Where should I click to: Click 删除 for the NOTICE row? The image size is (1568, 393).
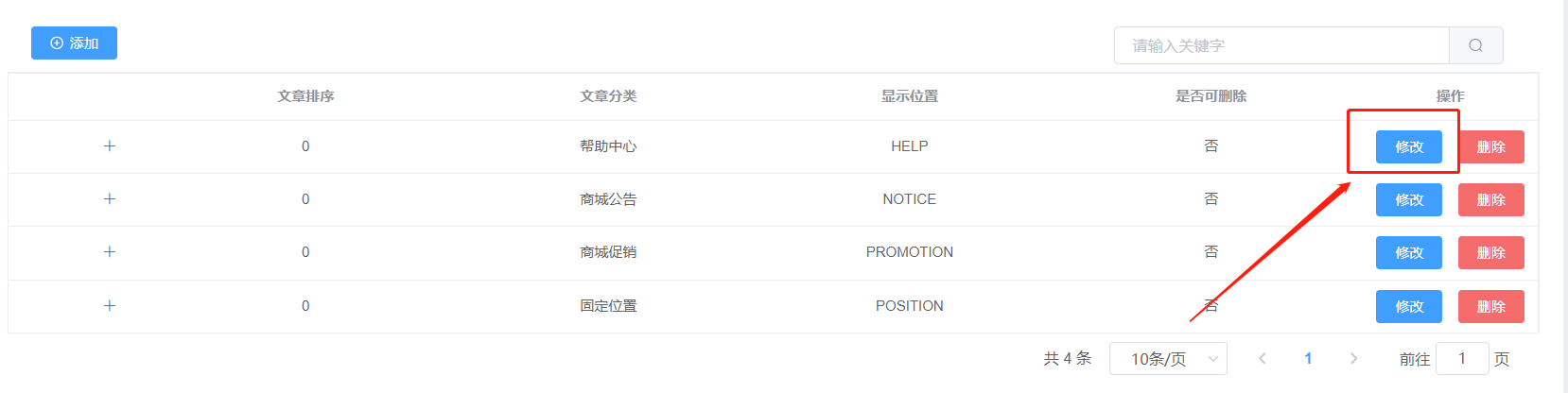click(1491, 199)
